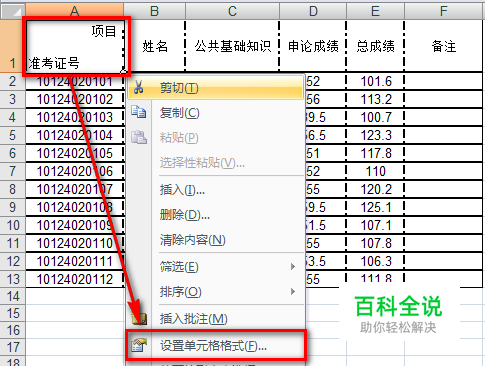This screenshot has width=485, height=366.
Task: Select column A header
Action: [75, 11]
